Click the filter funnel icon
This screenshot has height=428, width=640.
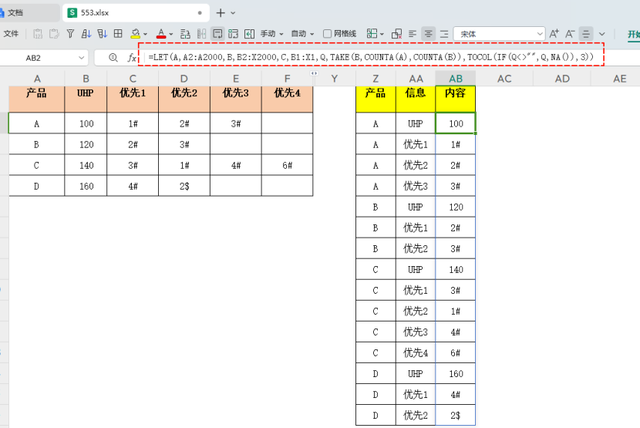(70, 34)
